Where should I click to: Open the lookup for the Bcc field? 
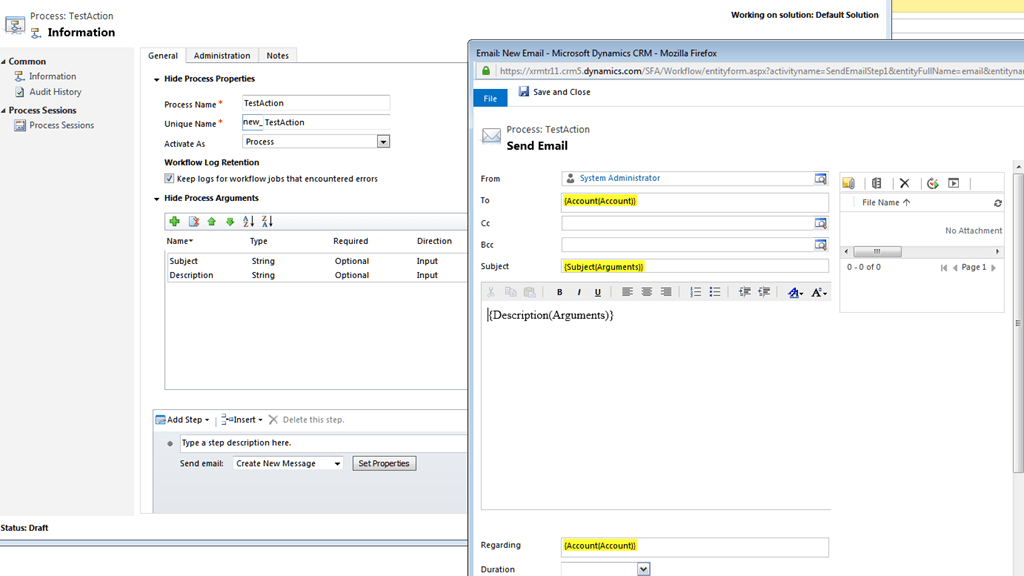[x=820, y=245]
